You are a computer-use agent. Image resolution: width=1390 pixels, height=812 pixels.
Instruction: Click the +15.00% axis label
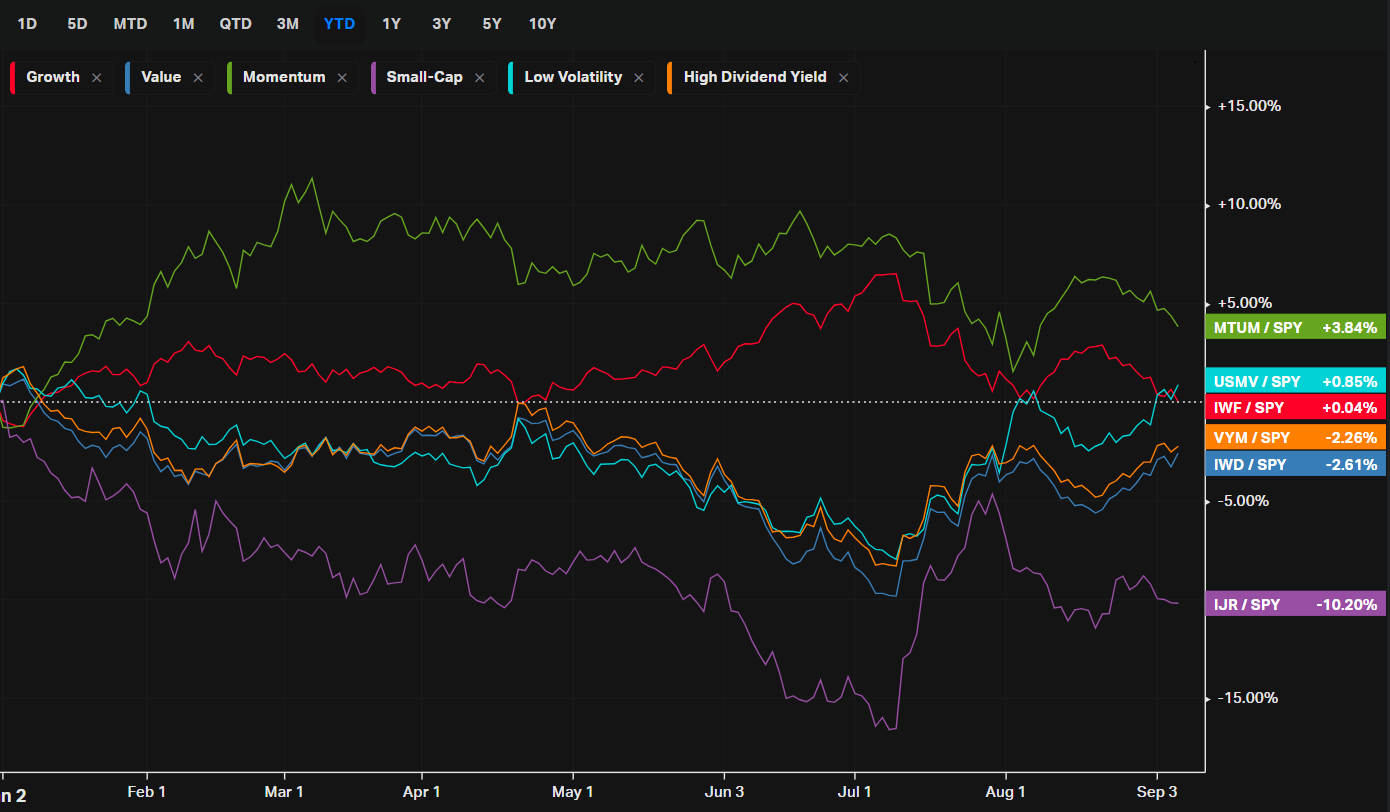pyautogui.click(x=1249, y=106)
